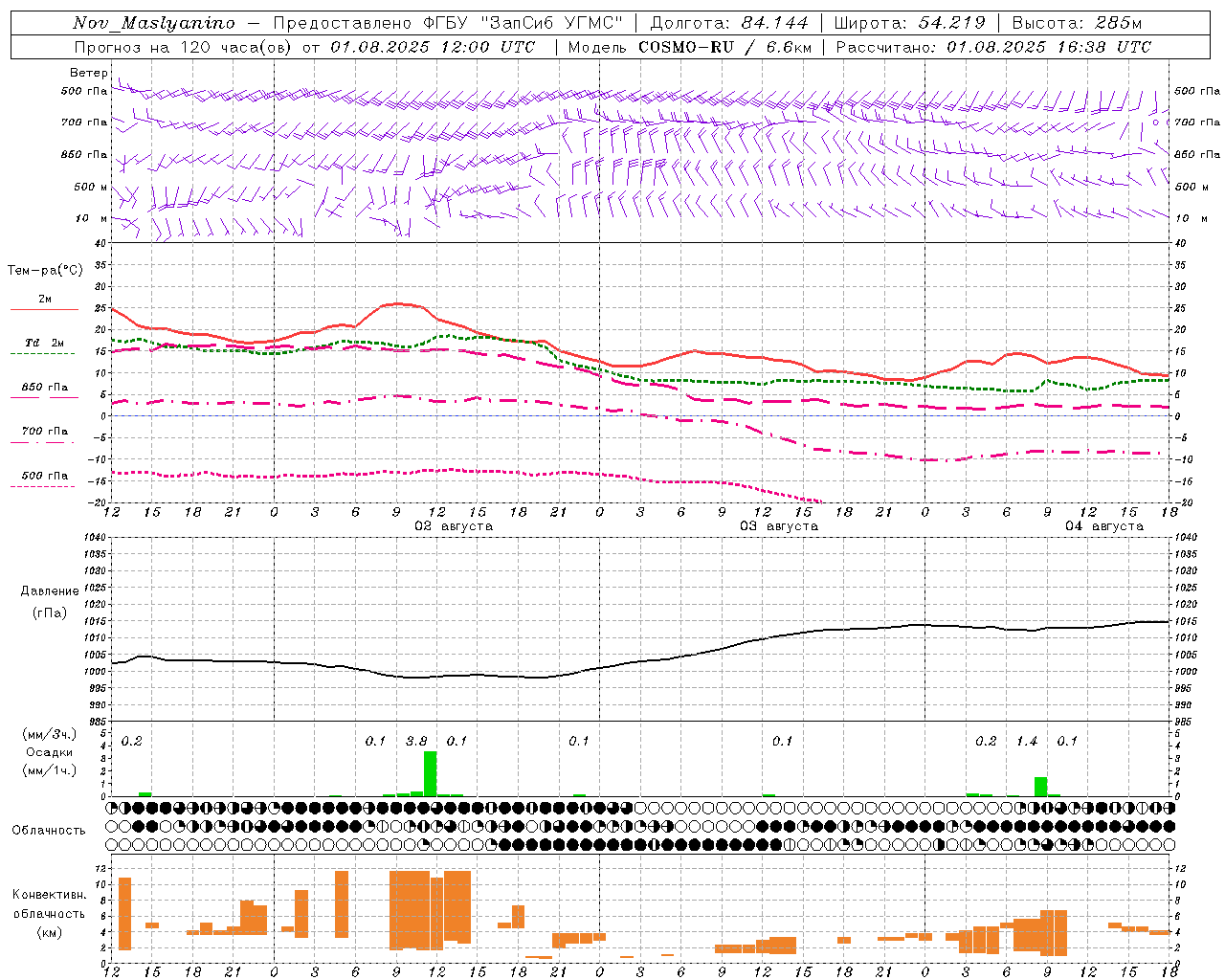Image resolution: width=1225 pixels, height=980 pixels.
Task: Click the 03 августа date label
Action: (779, 526)
